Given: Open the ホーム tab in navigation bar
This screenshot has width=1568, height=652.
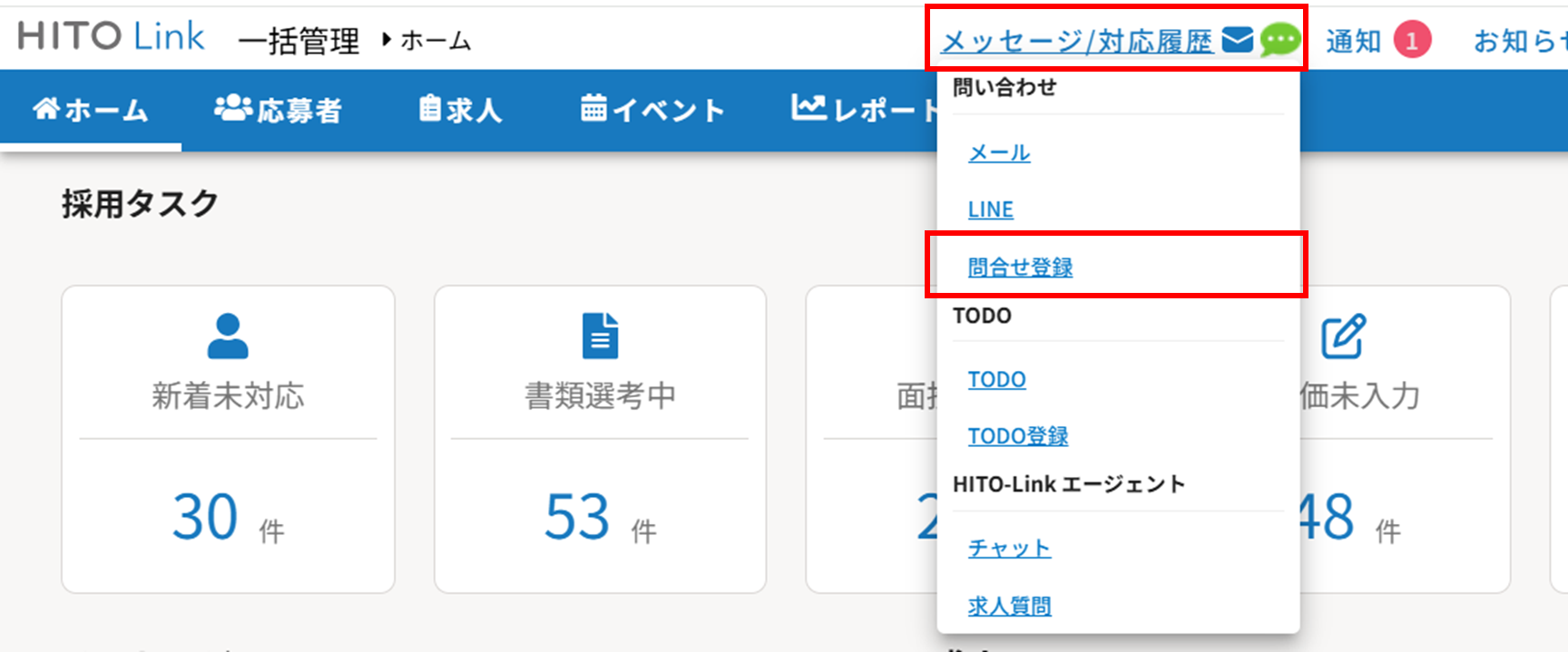Looking at the screenshot, I should (91, 110).
